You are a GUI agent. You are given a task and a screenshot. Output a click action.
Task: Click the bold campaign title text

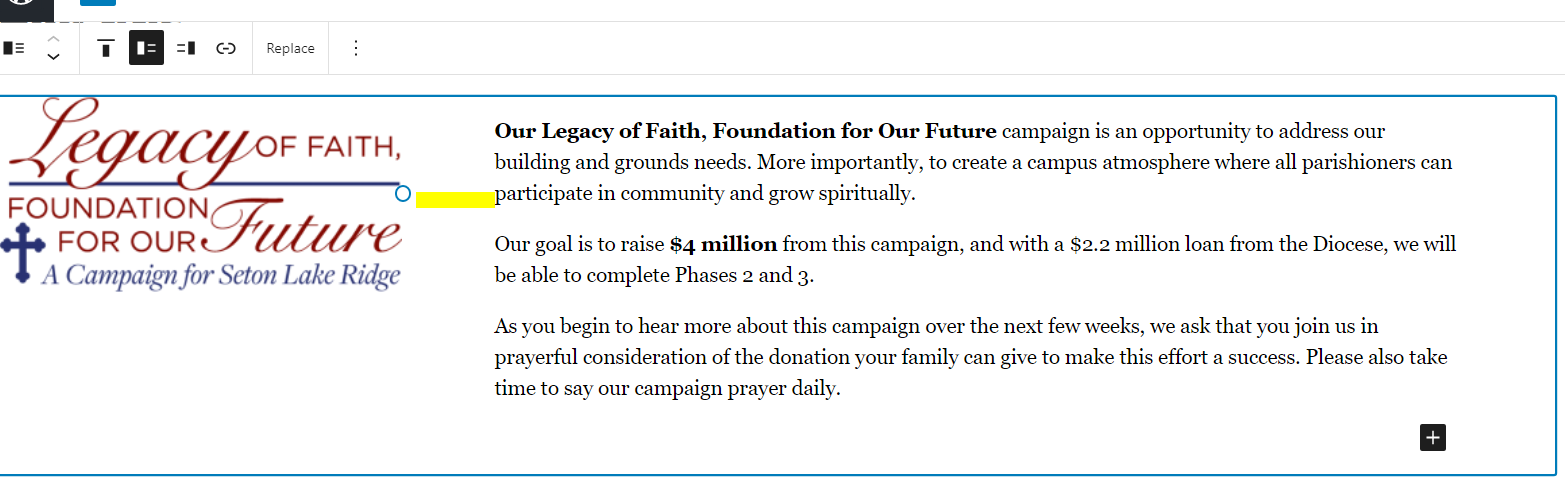click(745, 131)
